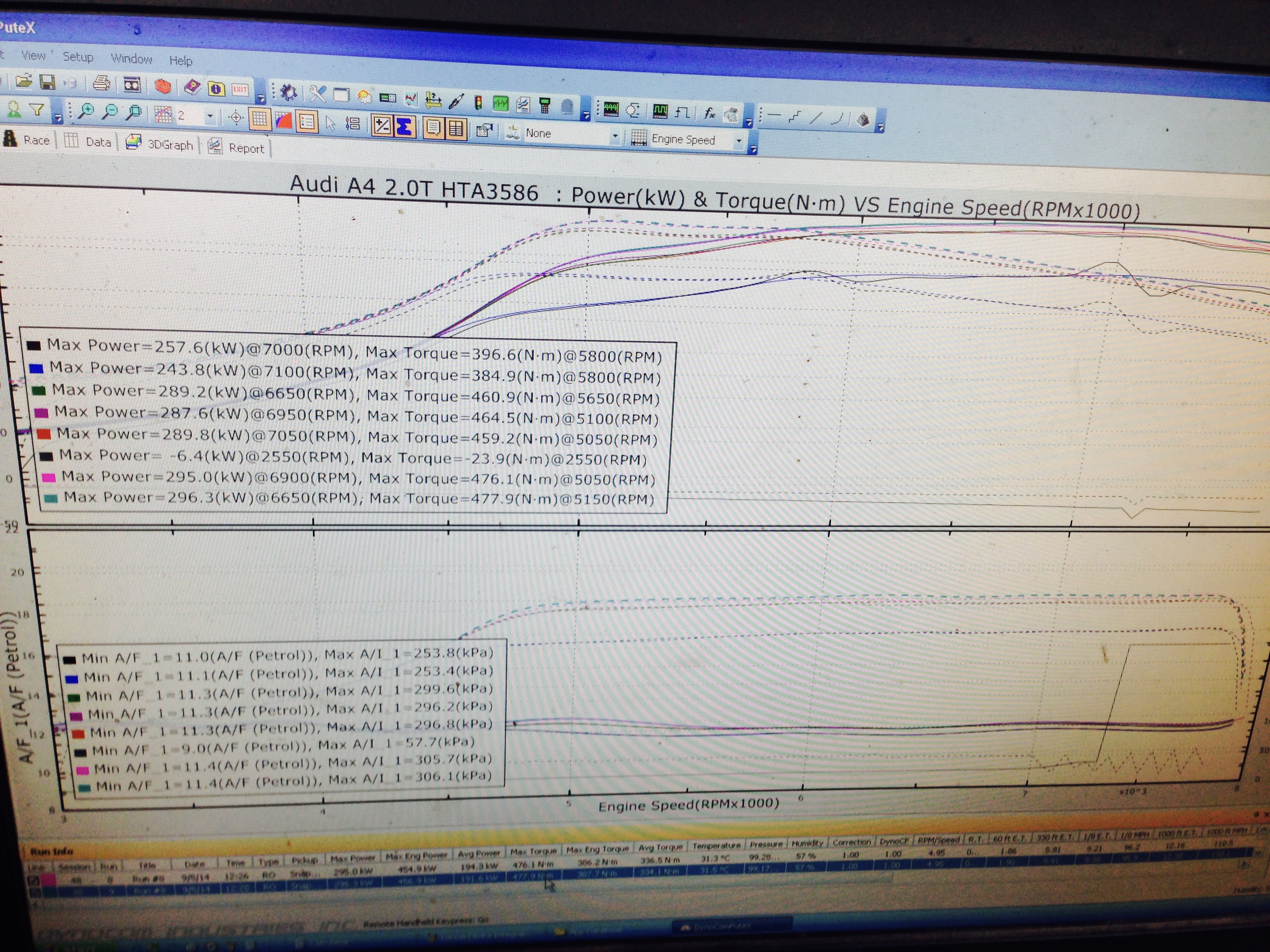This screenshot has width=1270, height=952.
Task: Click the fx function icon
Action: pyautogui.click(x=710, y=113)
